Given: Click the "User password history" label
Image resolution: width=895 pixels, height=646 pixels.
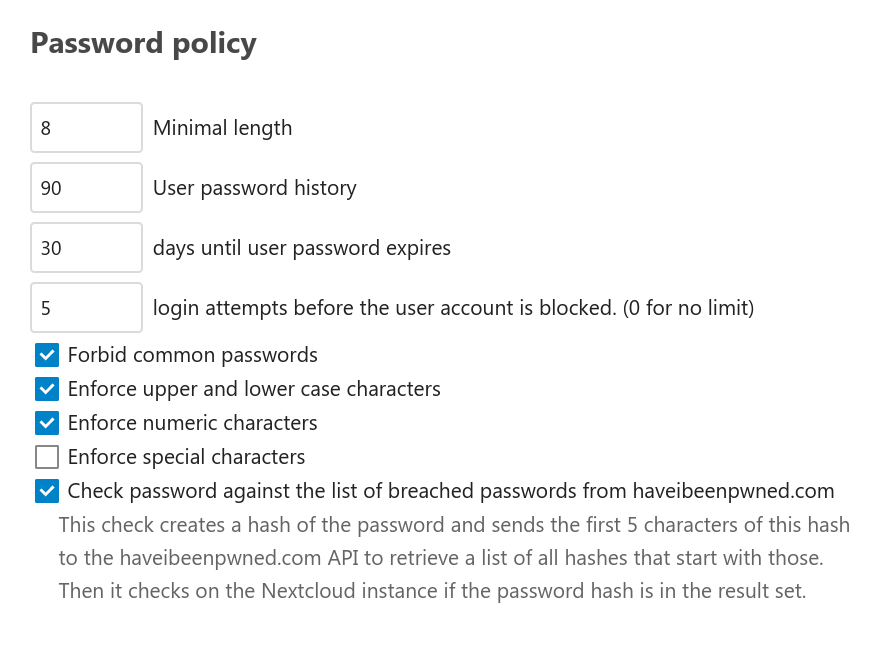Looking at the screenshot, I should 254,188.
